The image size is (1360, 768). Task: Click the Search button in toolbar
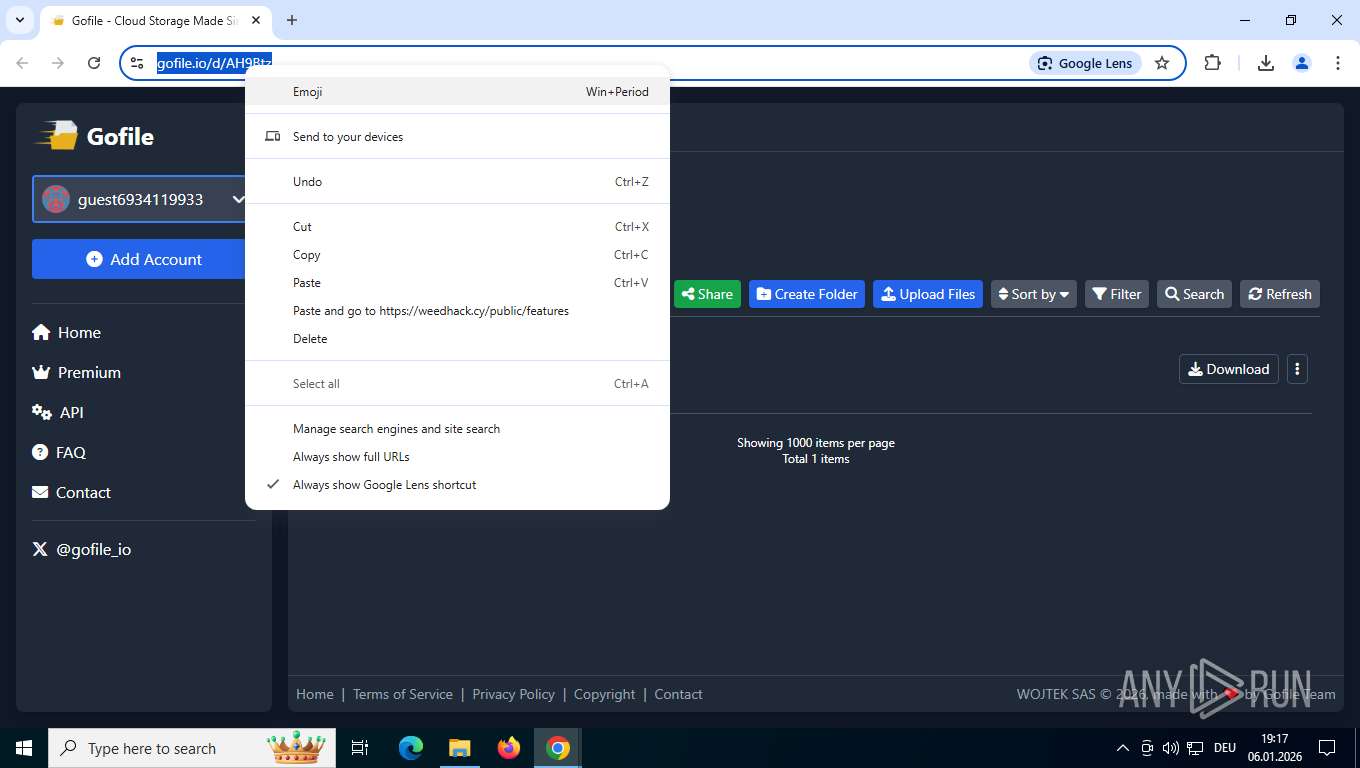[1195, 294]
